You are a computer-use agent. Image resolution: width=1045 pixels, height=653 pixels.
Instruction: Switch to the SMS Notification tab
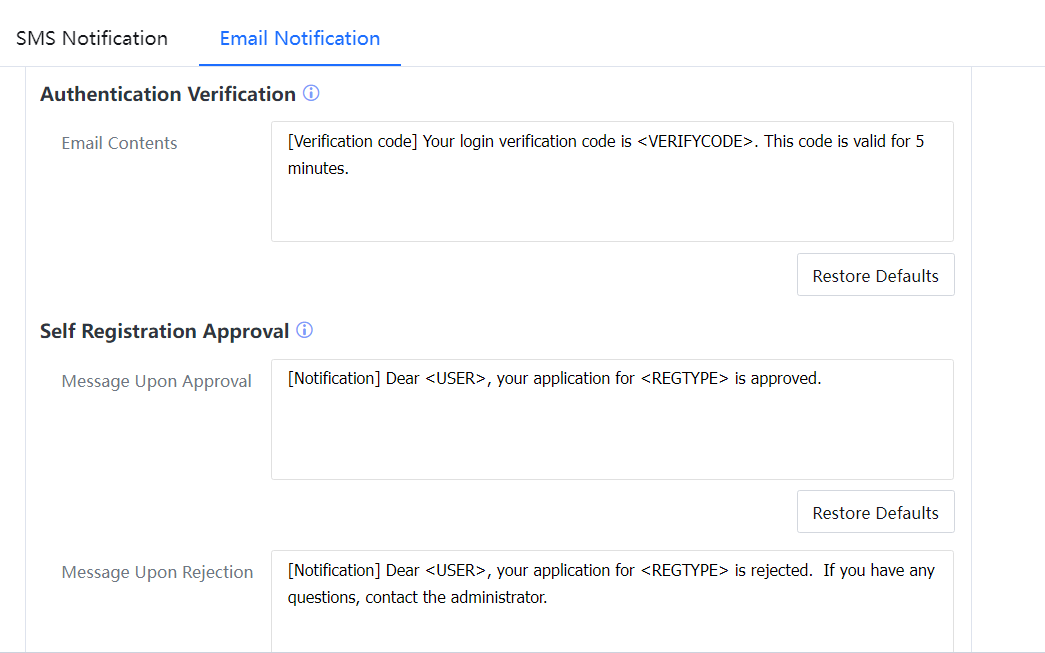pos(92,39)
